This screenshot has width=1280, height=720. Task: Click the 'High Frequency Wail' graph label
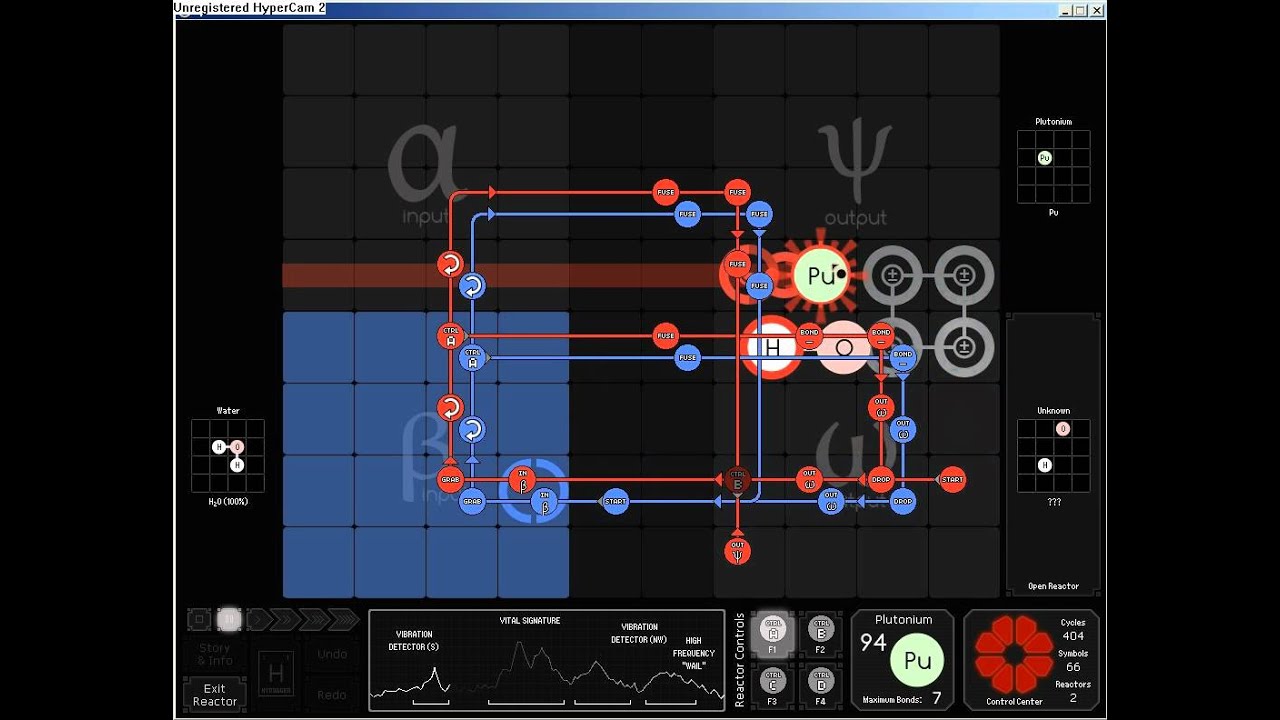tap(693, 652)
